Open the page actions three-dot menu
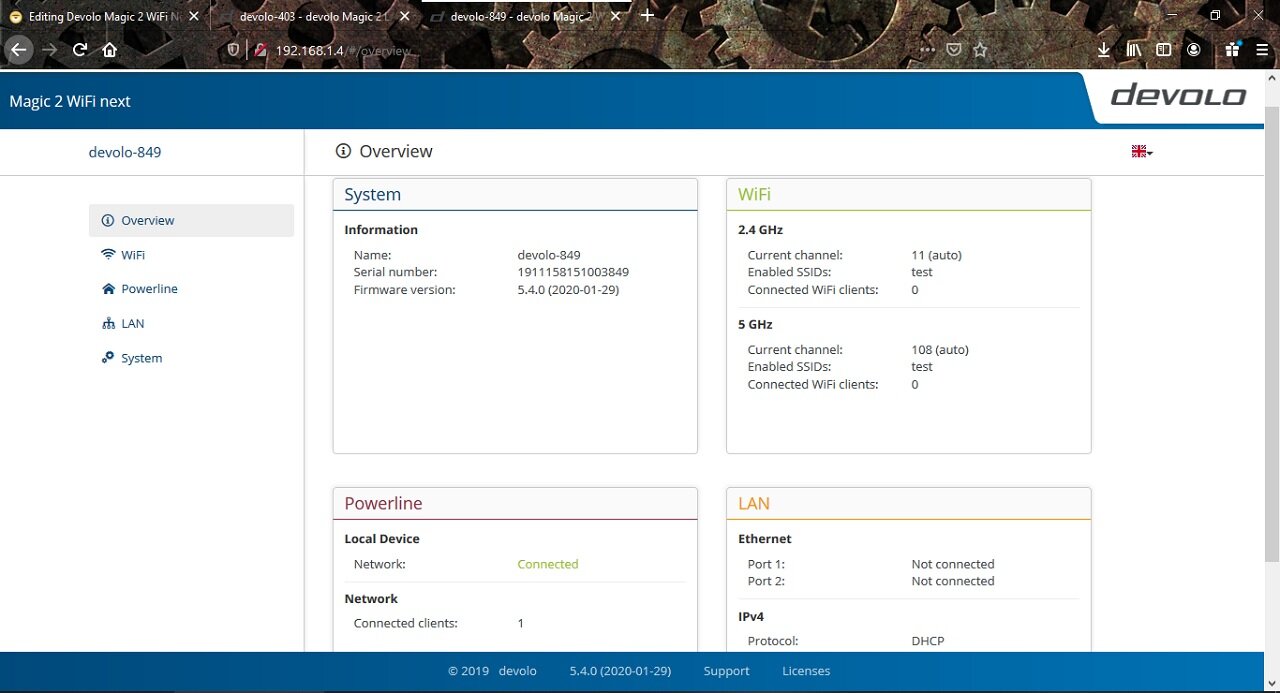Image resolution: width=1280 pixels, height=693 pixels. (x=927, y=50)
